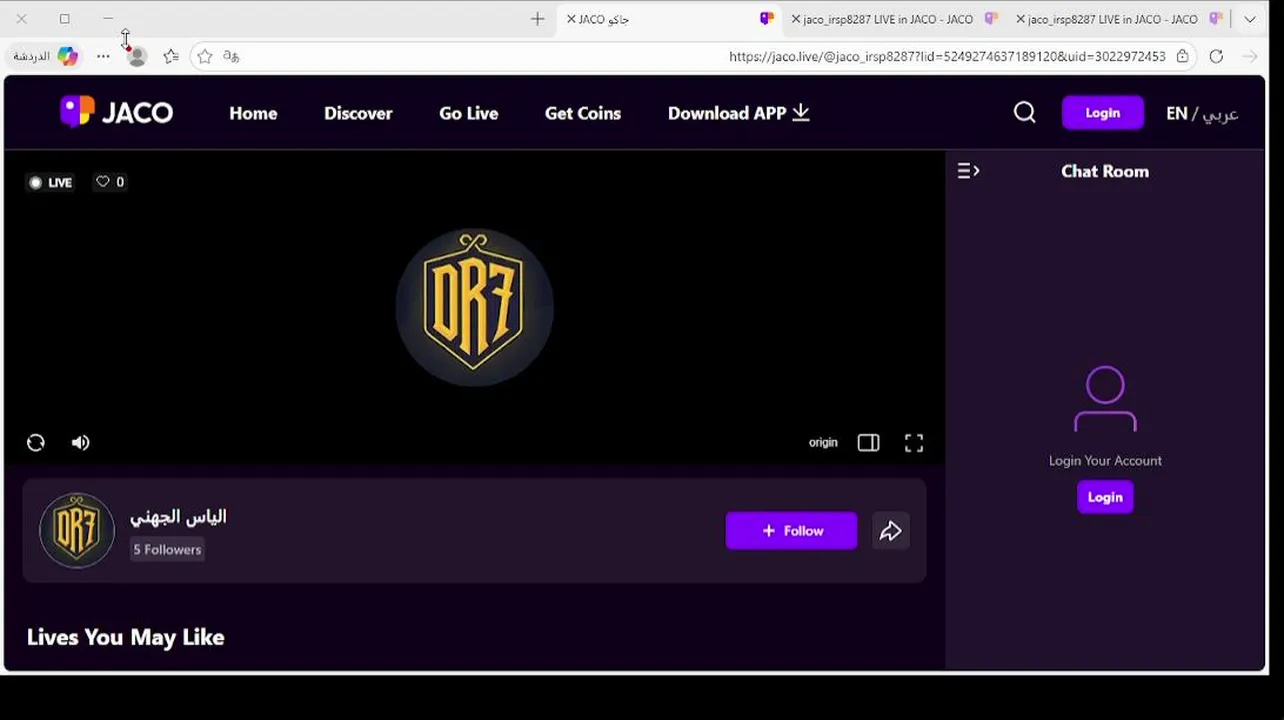This screenshot has height=720, width=1284.
Task: Open the browser translate icon
Action: (231, 56)
